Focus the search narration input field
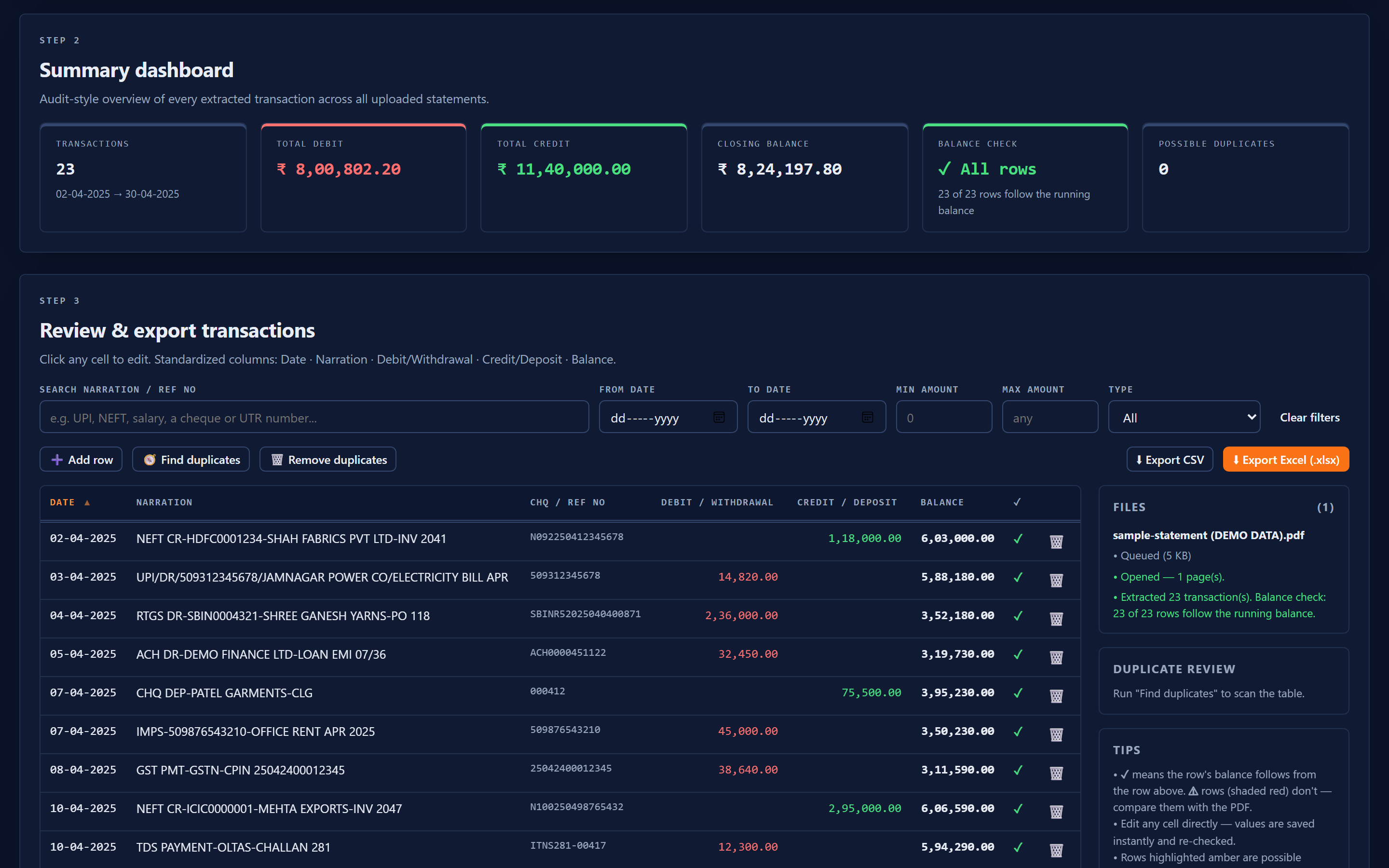1389x868 pixels. click(x=314, y=417)
